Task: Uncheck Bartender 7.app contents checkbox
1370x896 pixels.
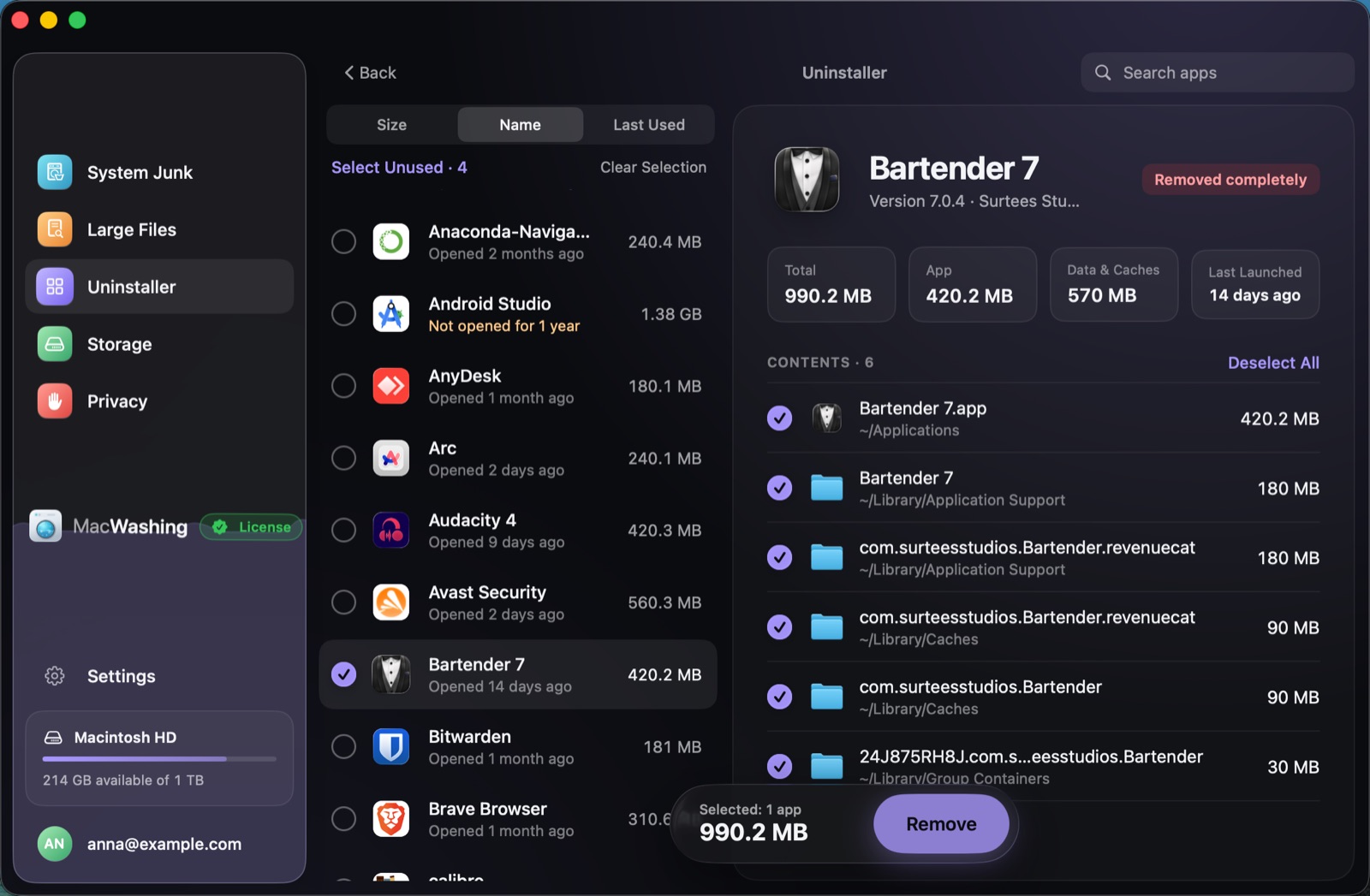Action: click(779, 418)
